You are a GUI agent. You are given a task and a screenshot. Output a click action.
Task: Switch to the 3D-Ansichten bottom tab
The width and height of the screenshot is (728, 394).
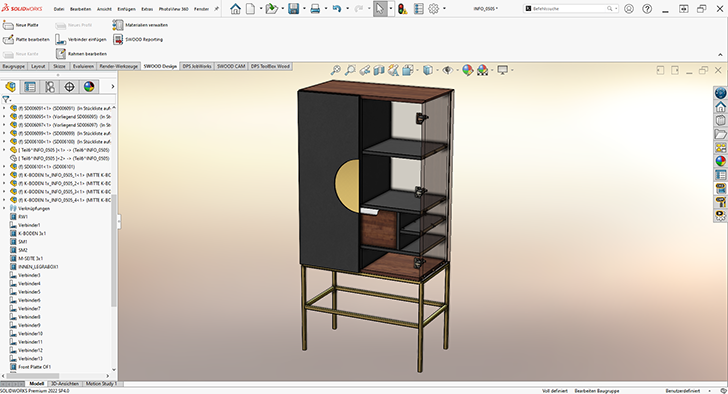(65, 384)
